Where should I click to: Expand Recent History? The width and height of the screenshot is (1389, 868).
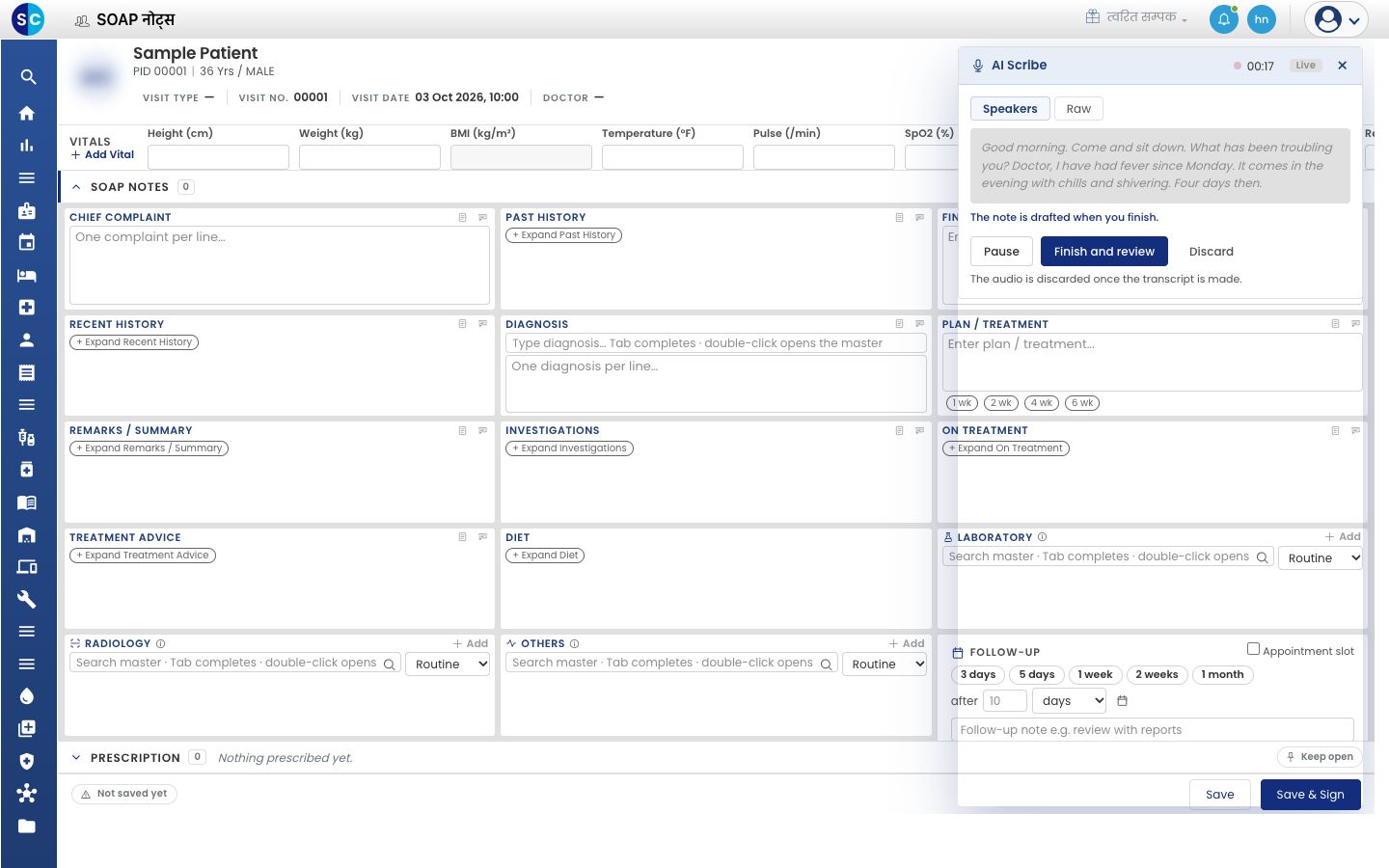coord(134,342)
